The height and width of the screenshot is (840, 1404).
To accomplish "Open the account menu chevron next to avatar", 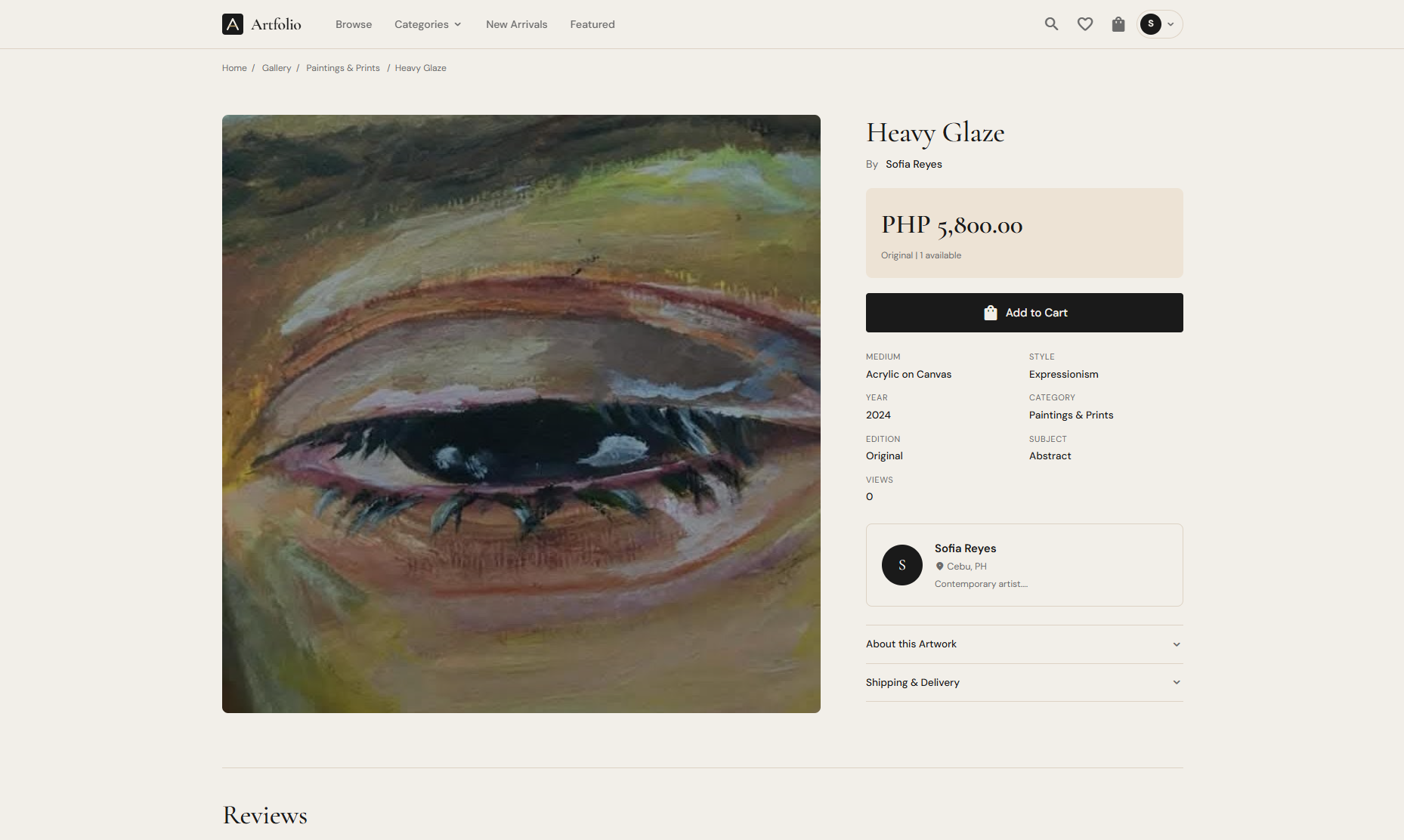I will tap(1170, 24).
